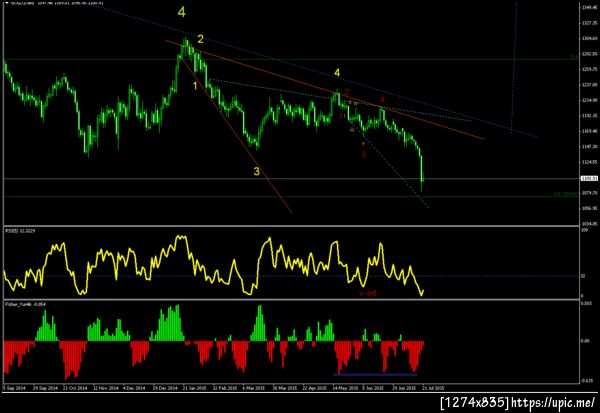Click the "21 Jan 2015" date label
Viewport: 600px width, 413px height.
pos(194,388)
